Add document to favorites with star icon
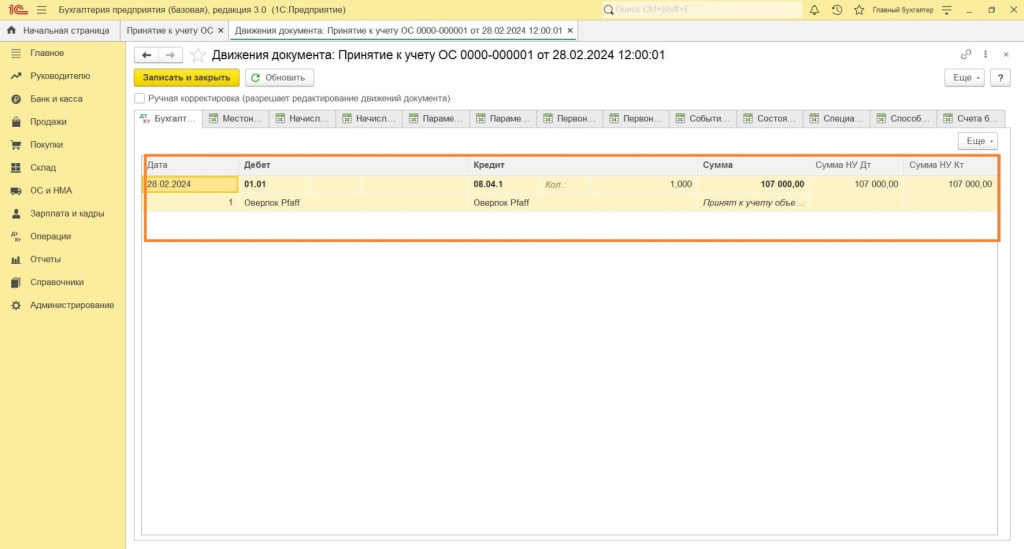Image resolution: width=1024 pixels, height=549 pixels. click(x=198, y=55)
